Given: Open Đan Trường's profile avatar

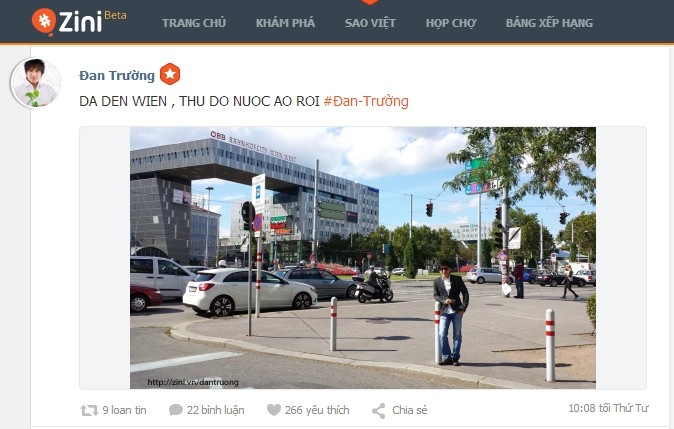Looking at the screenshot, I should [x=36, y=83].
